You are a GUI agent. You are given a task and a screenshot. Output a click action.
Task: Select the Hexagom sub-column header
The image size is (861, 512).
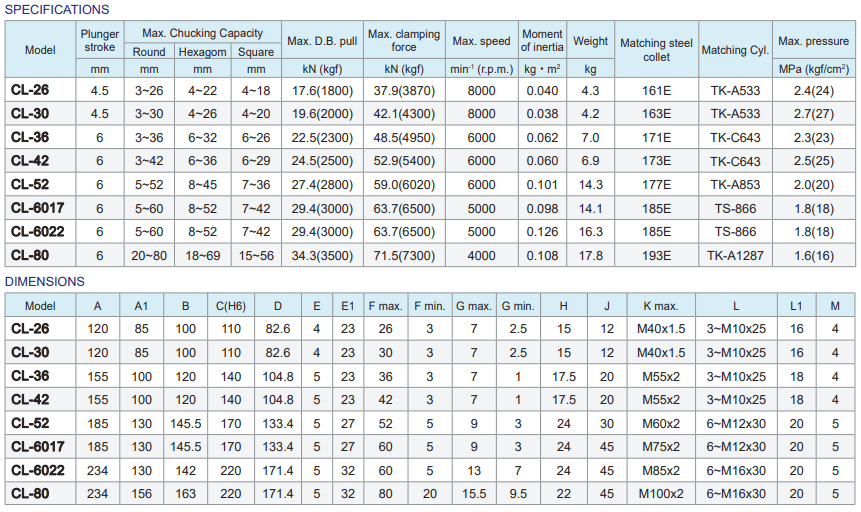pos(203,52)
